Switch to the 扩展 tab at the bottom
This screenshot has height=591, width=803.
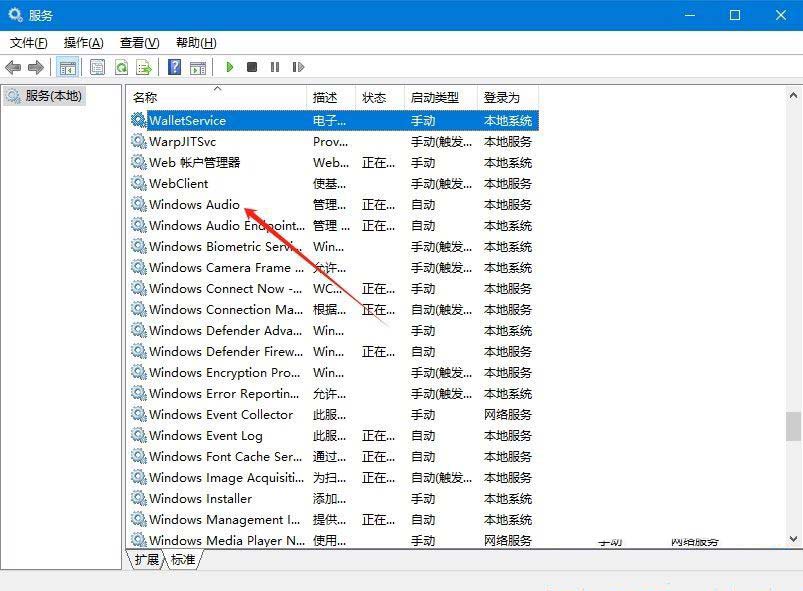(x=146, y=560)
